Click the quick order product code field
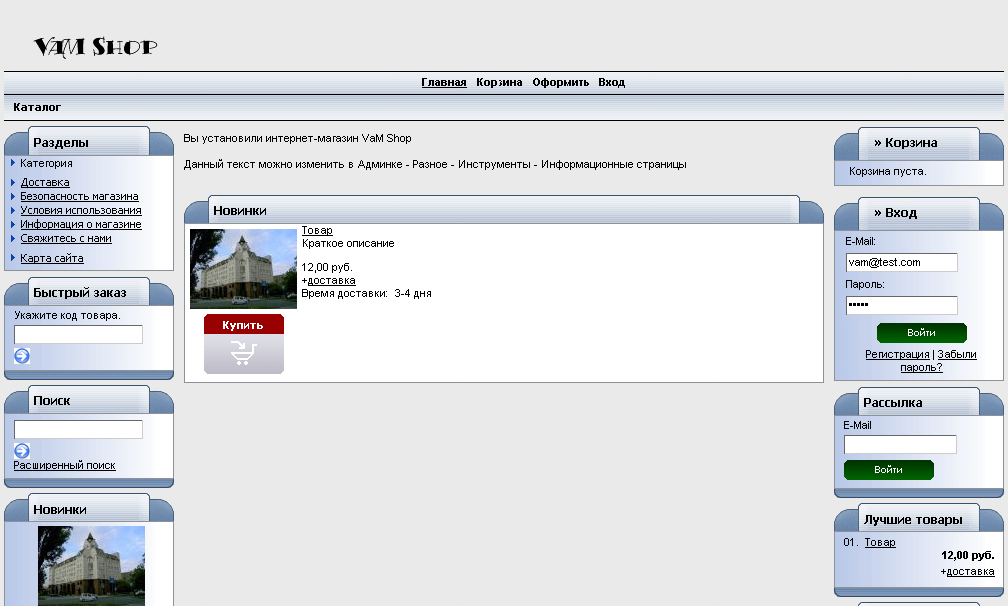The height and width of the screenshot is (606, 1008). tap(78, 334)
